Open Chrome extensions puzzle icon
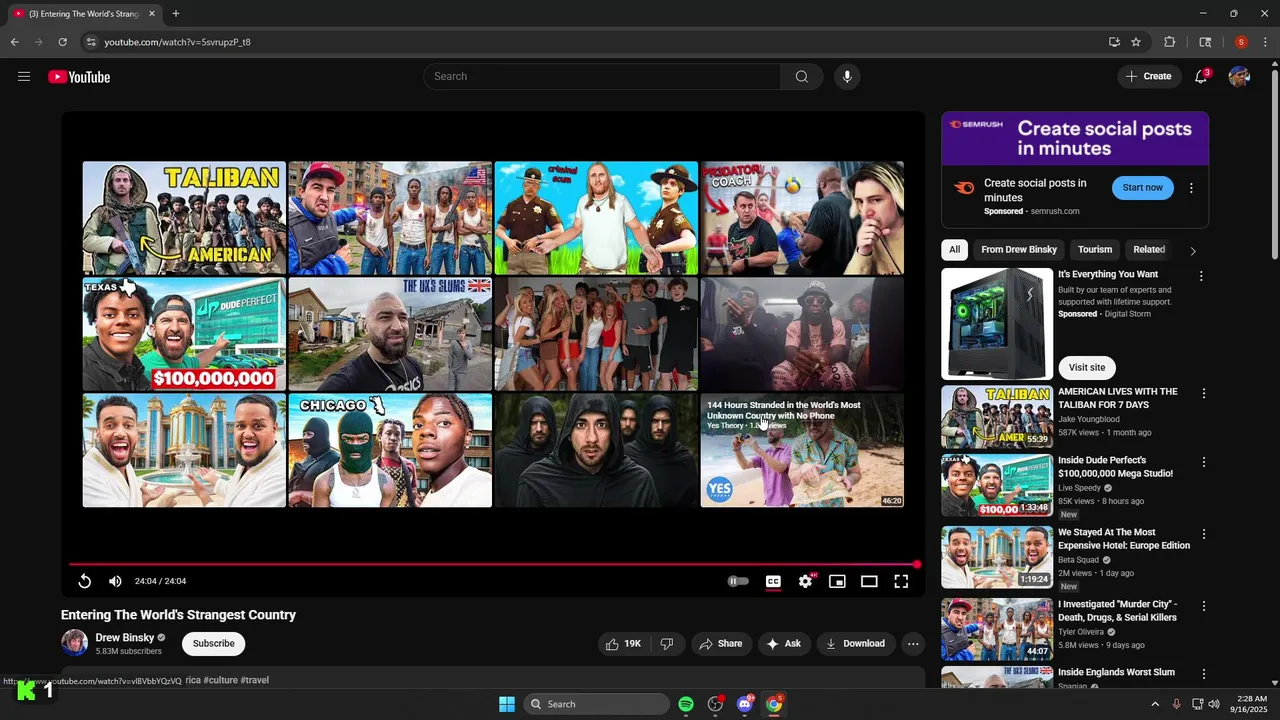This screenshot has height=720, width=1280. tap(1169, 42)
